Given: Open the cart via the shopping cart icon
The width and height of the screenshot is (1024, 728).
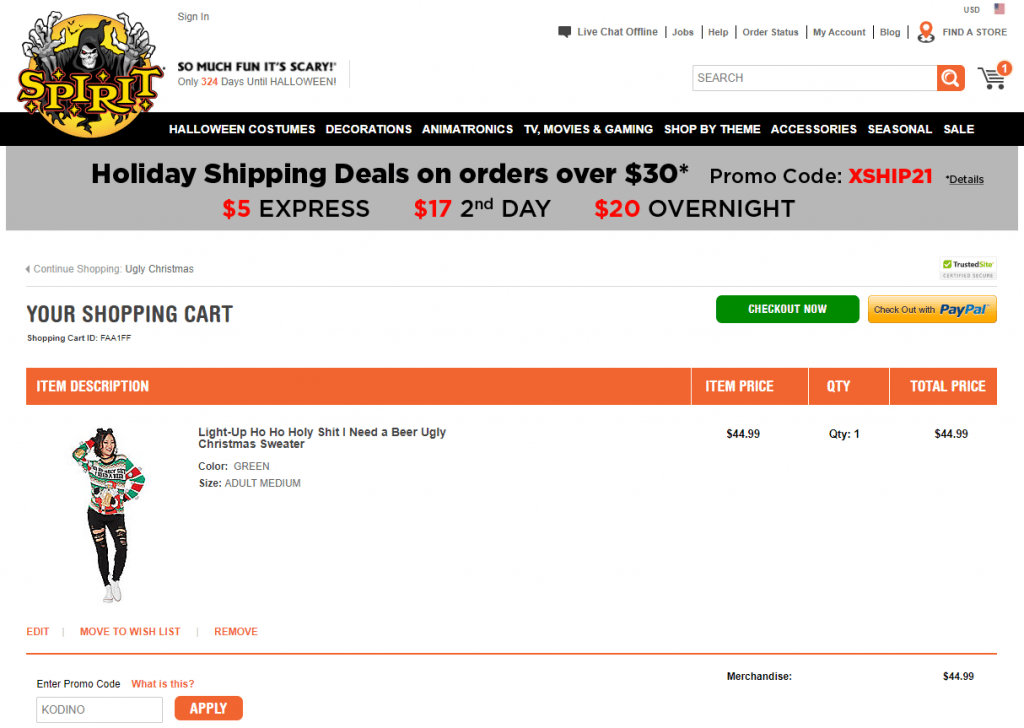Looking at the screenshot, I should [x=991, y=77].
